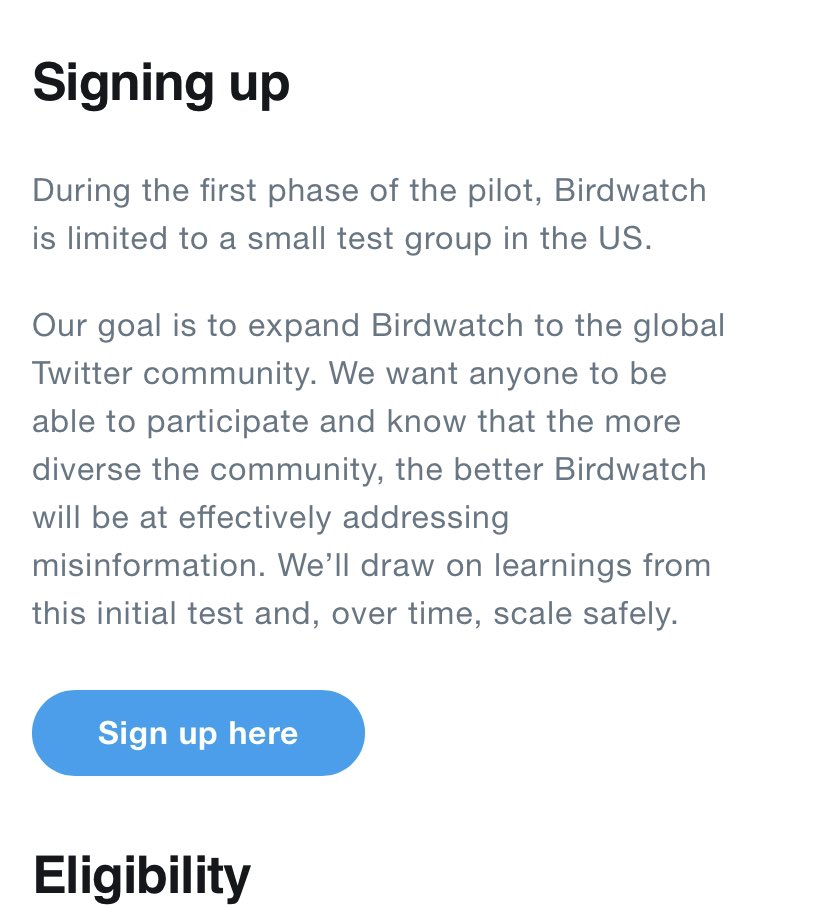Select the Signing up heading

click(x=161, y=84)
